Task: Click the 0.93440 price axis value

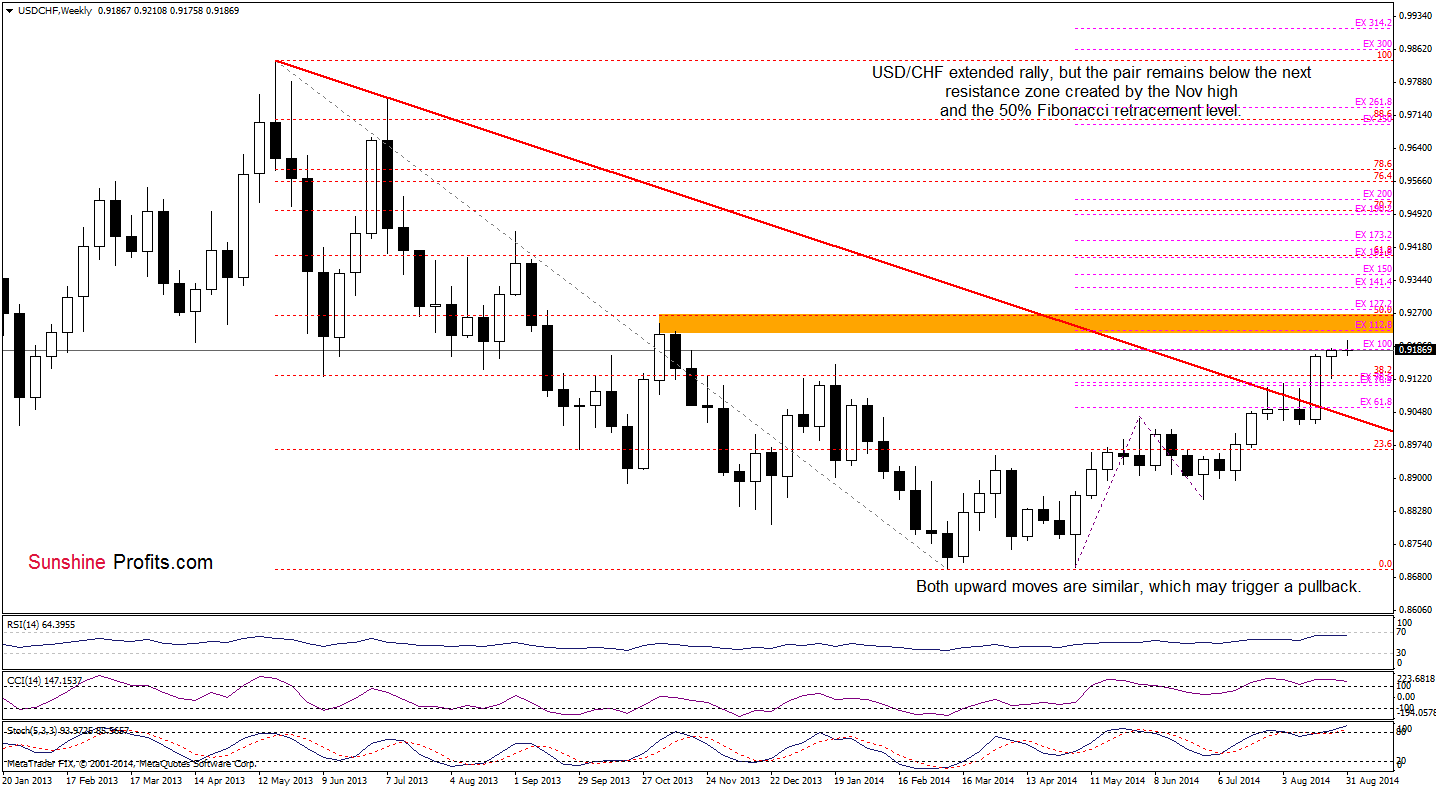Action: coord(1415,280)
